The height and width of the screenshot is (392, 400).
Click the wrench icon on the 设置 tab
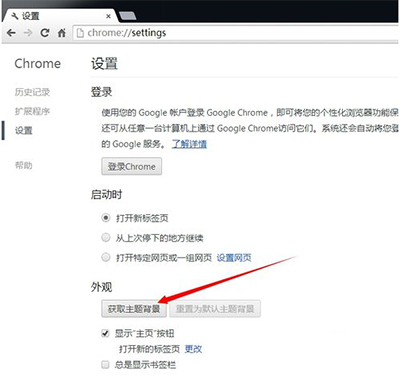(15, 16)
